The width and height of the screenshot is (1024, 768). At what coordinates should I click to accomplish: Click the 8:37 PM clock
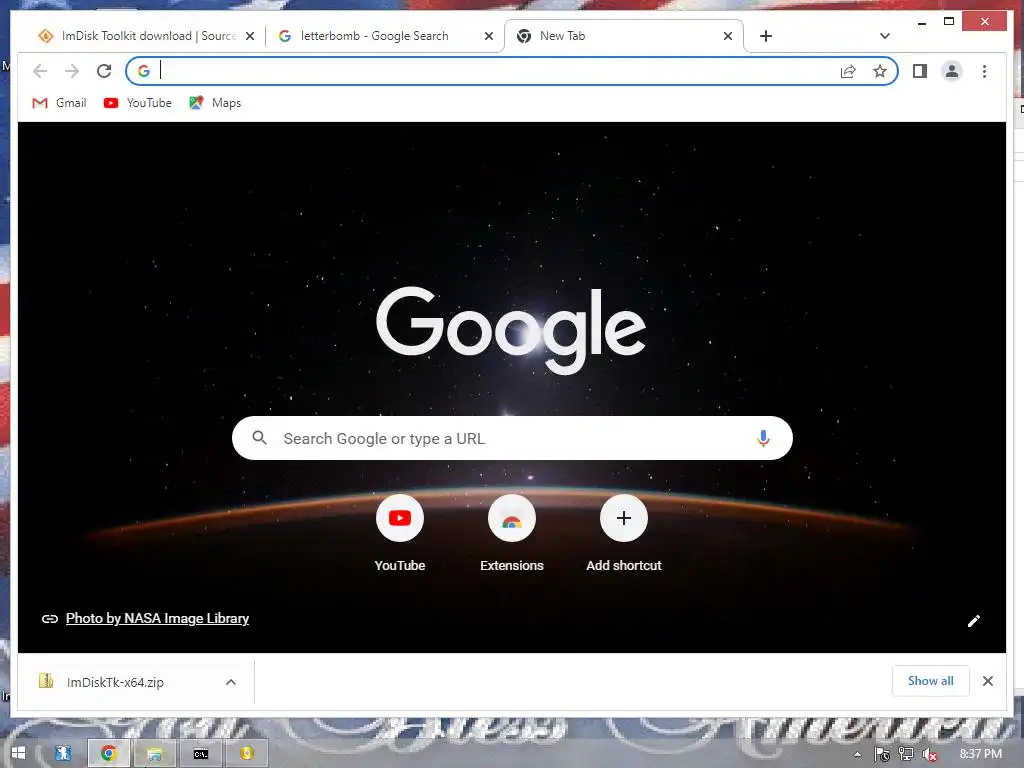coord(980,754)
